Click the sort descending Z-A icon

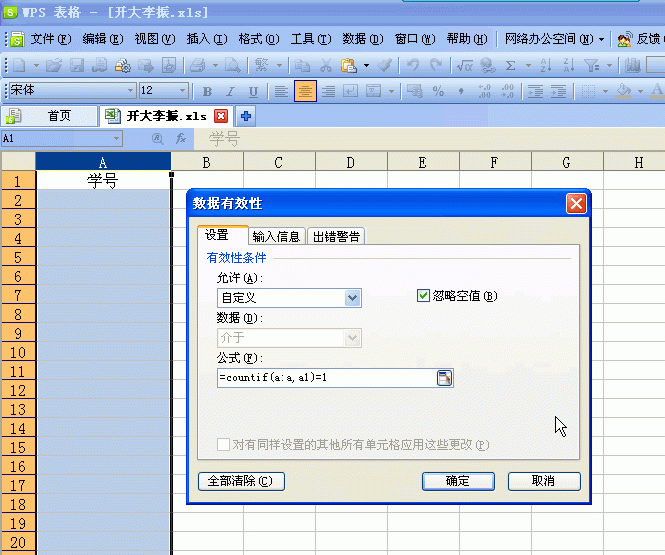coord(569,65)
